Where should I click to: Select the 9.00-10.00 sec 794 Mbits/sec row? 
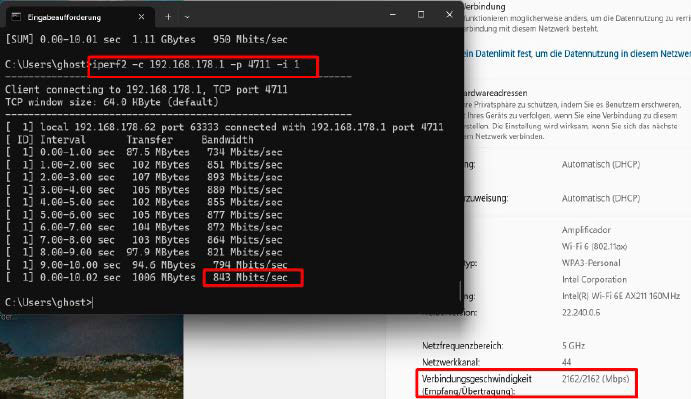[146, 265]
